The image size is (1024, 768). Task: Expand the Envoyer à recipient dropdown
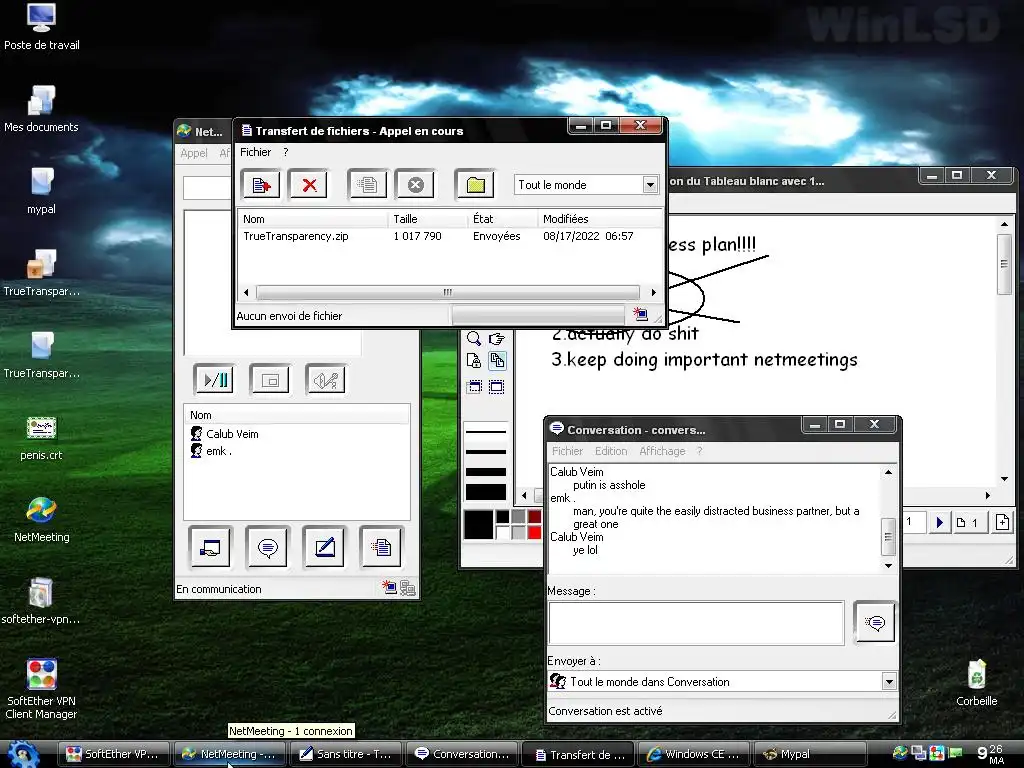tap(888, 682)
